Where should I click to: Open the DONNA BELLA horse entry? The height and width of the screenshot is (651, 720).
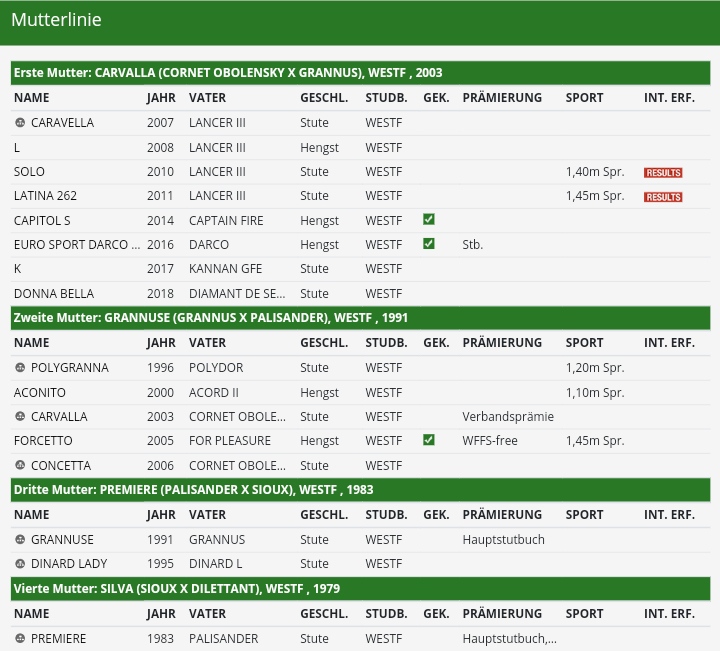point(54,294)
